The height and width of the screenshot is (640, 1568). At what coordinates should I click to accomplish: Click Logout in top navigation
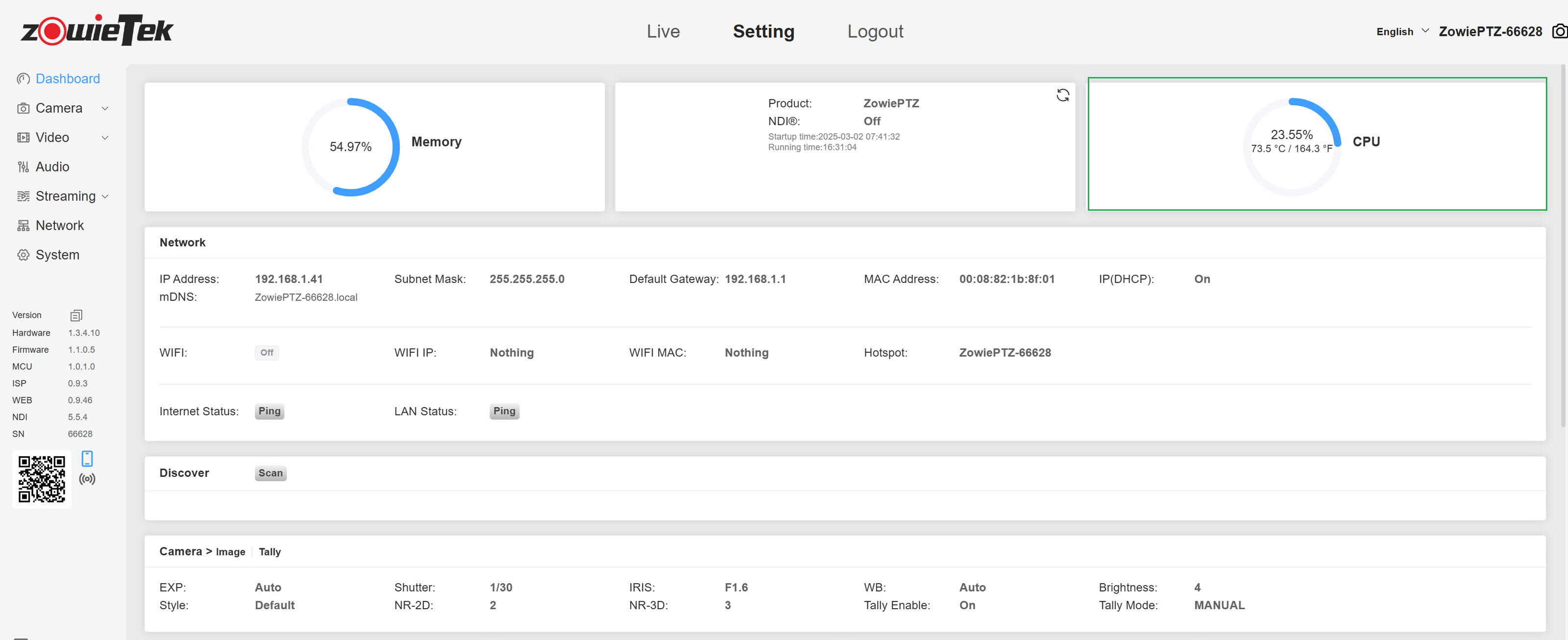pos(875,32)
